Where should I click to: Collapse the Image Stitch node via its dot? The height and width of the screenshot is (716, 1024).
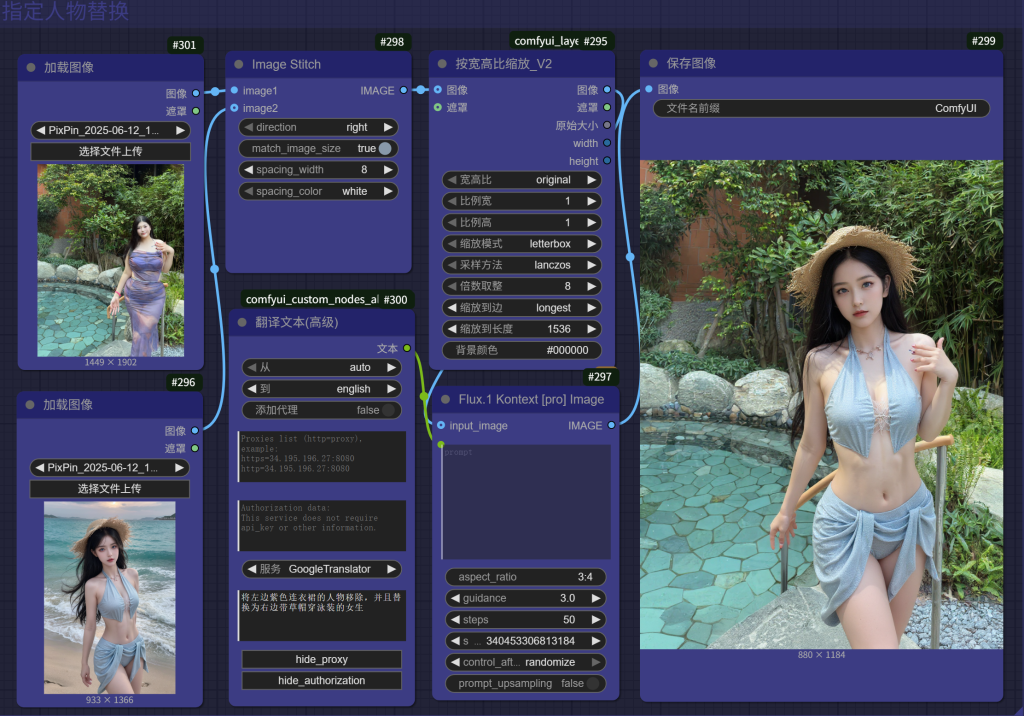pos(238,64)
